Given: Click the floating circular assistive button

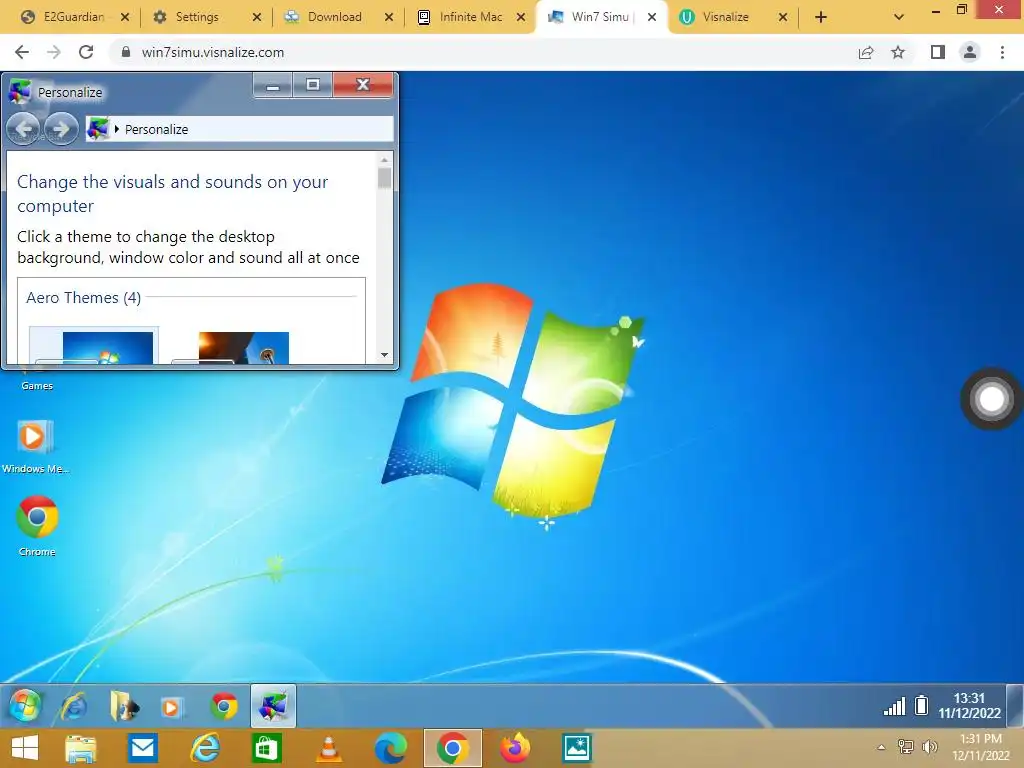Looking at the screenshot, I should (x=991, y=399).
